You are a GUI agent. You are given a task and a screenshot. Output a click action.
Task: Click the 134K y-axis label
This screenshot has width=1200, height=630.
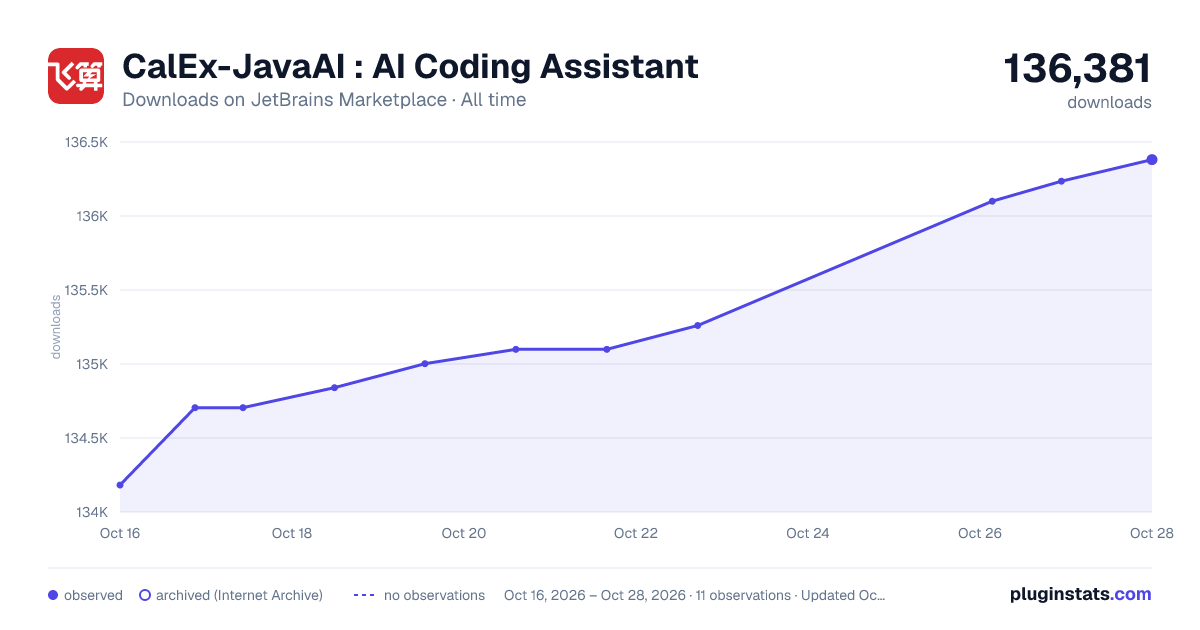(x=93, y=512)
